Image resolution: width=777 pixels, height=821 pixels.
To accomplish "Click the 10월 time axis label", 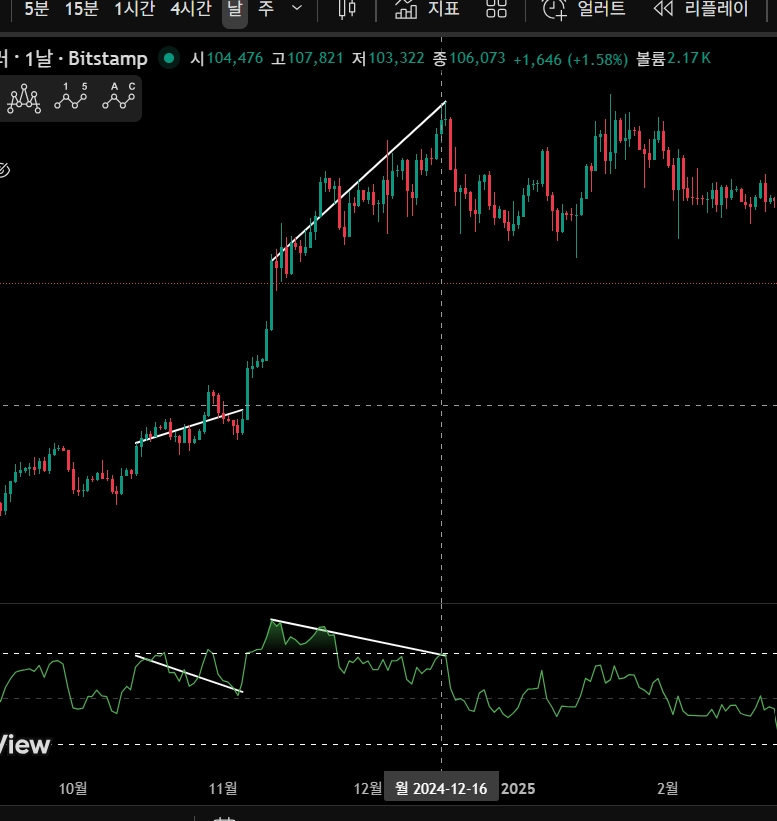I will point(73,788).
